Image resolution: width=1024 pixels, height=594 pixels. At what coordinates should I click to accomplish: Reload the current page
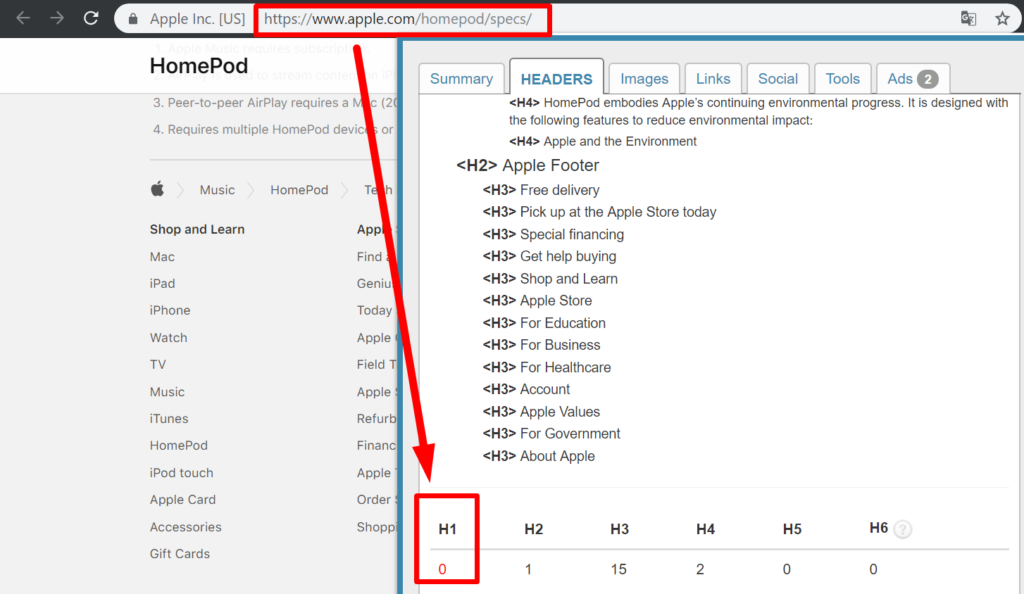(90, 17)
